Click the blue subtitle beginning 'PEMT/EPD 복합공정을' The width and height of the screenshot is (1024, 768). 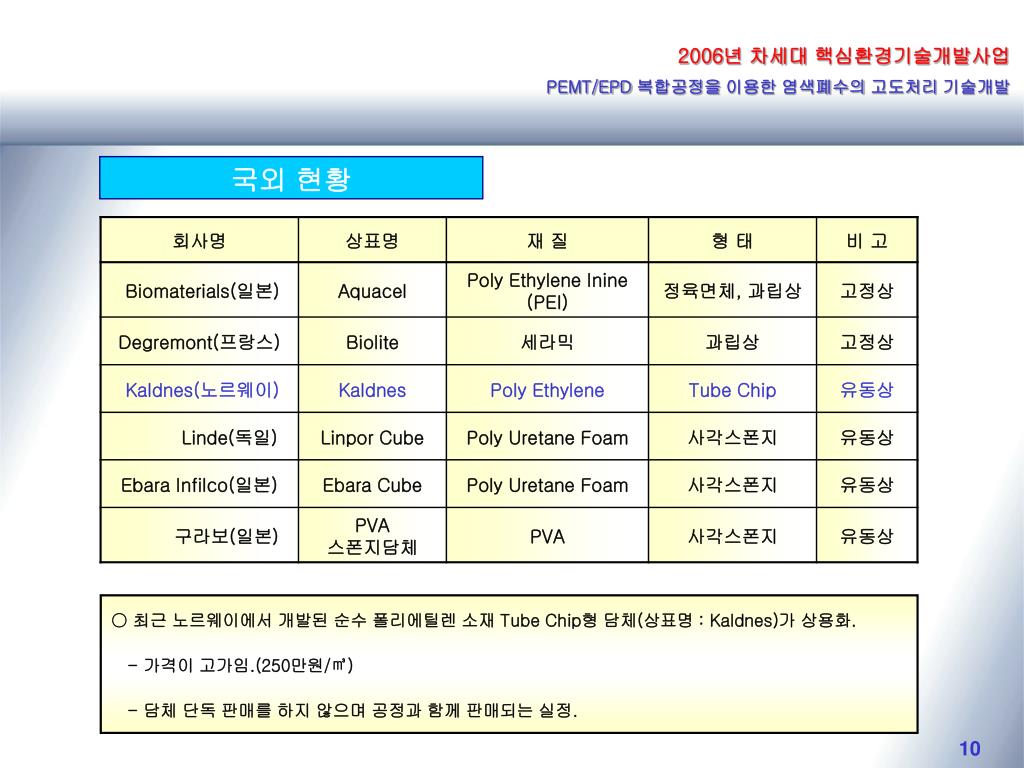tap(778, 87)
